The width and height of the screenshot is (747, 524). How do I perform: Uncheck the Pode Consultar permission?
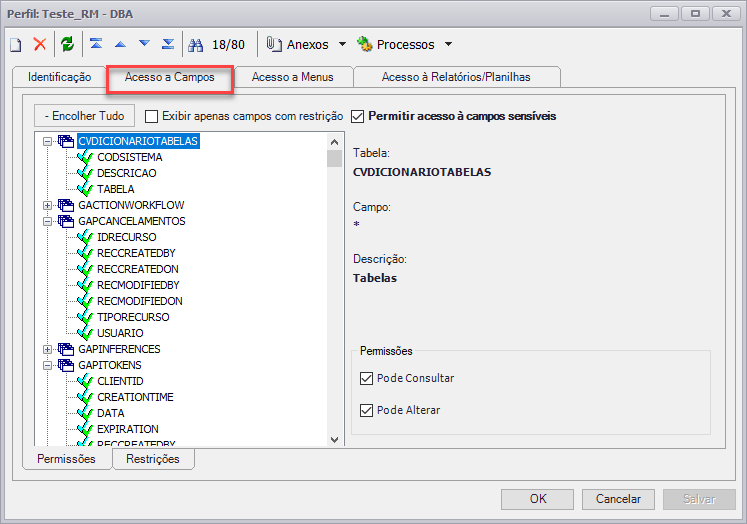366,378
